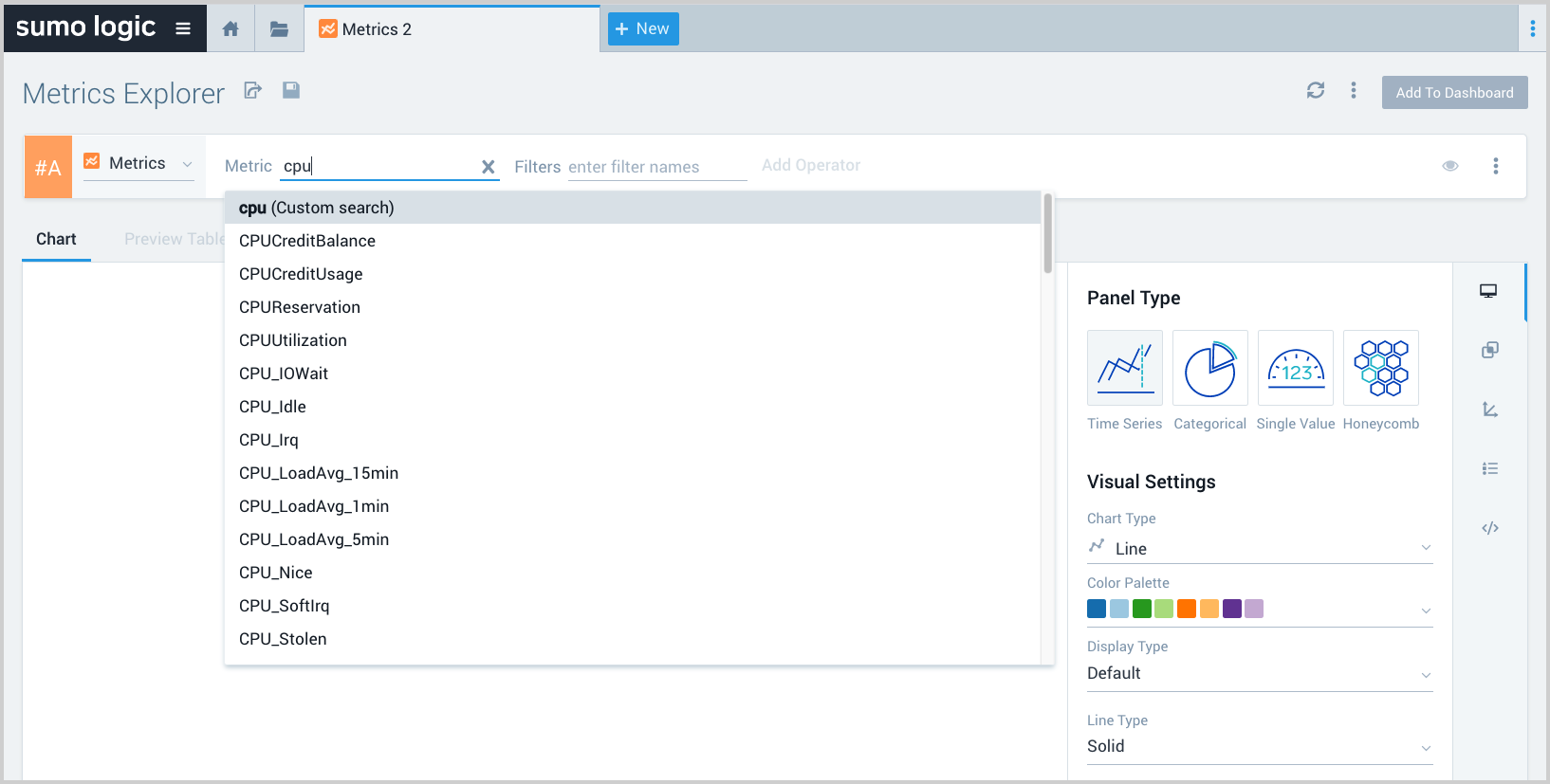Expand the Line Type Solid dropdown
This screenshot has height=784, width=1550.
(x=1259, y=747)
